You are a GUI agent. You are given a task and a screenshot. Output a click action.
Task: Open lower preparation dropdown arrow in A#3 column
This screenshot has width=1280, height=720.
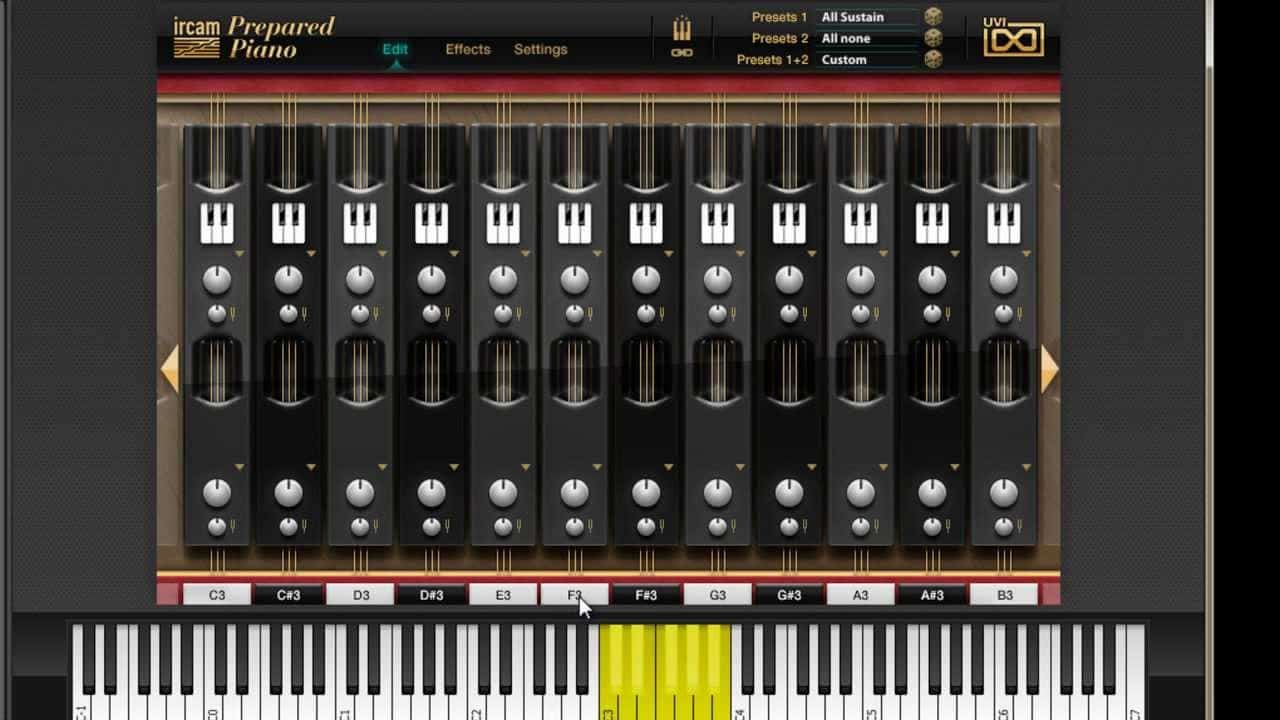coord(955,467)
